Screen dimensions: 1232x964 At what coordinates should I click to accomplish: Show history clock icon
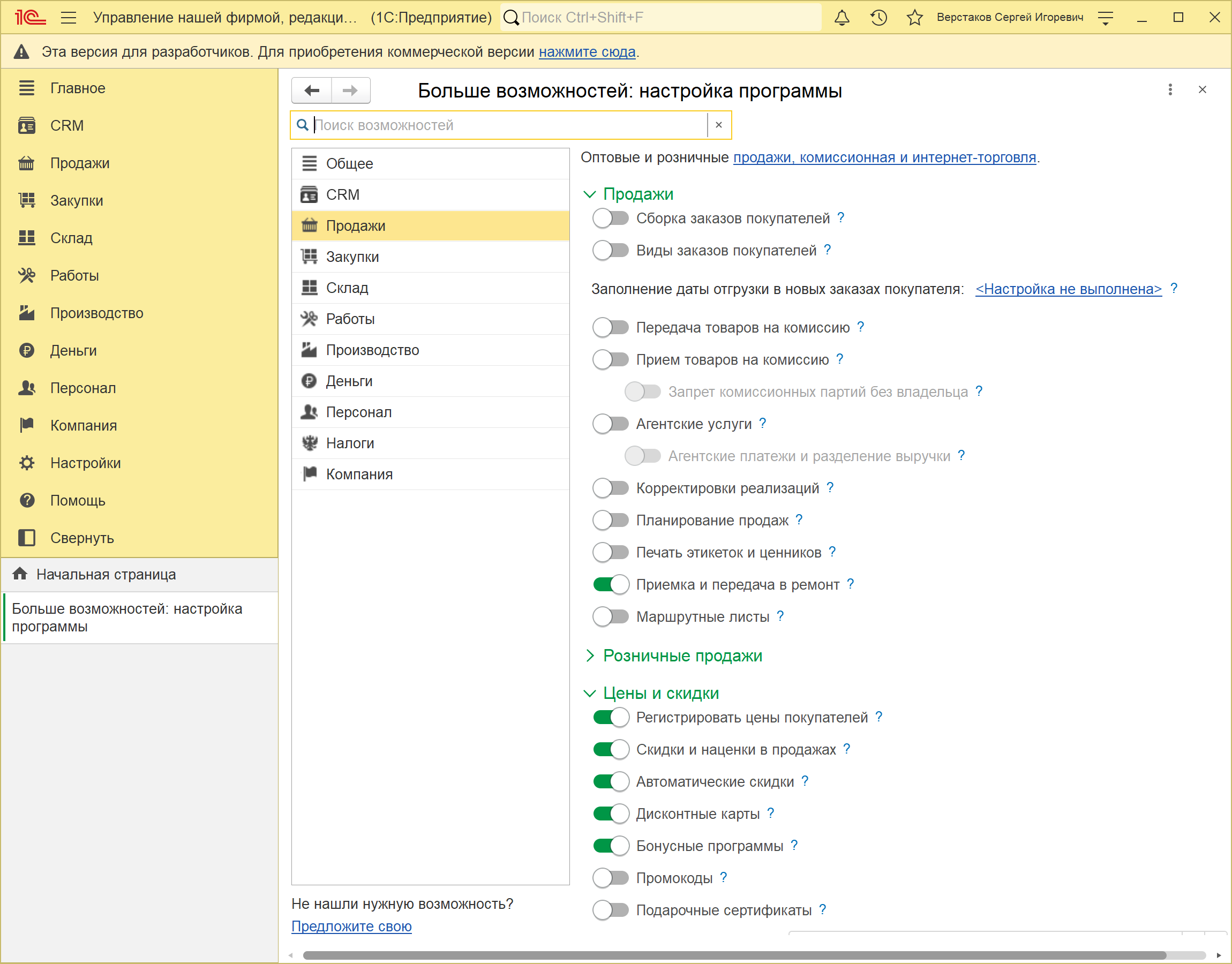tap(878, 18)
